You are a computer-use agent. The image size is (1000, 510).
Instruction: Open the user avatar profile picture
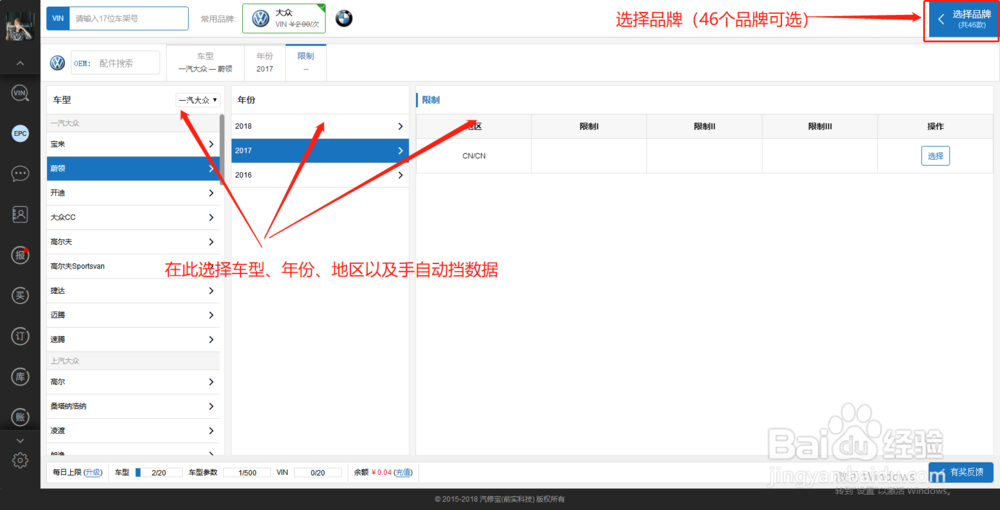(19, 26)
